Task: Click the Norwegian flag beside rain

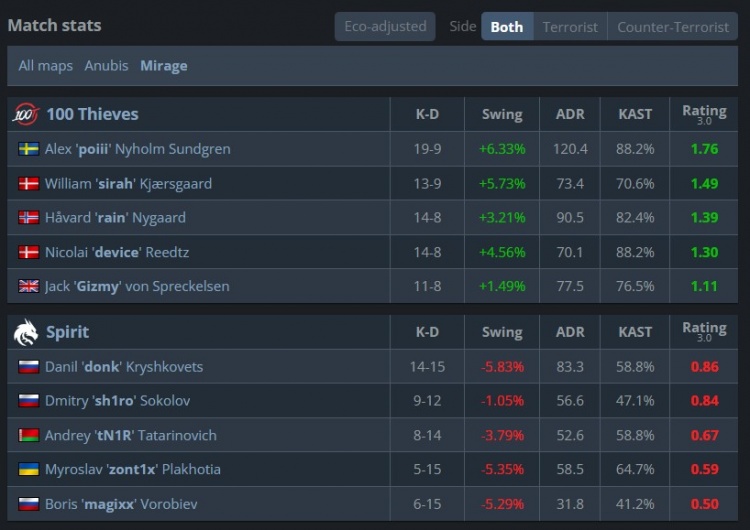Action: (x=29, y=218)
